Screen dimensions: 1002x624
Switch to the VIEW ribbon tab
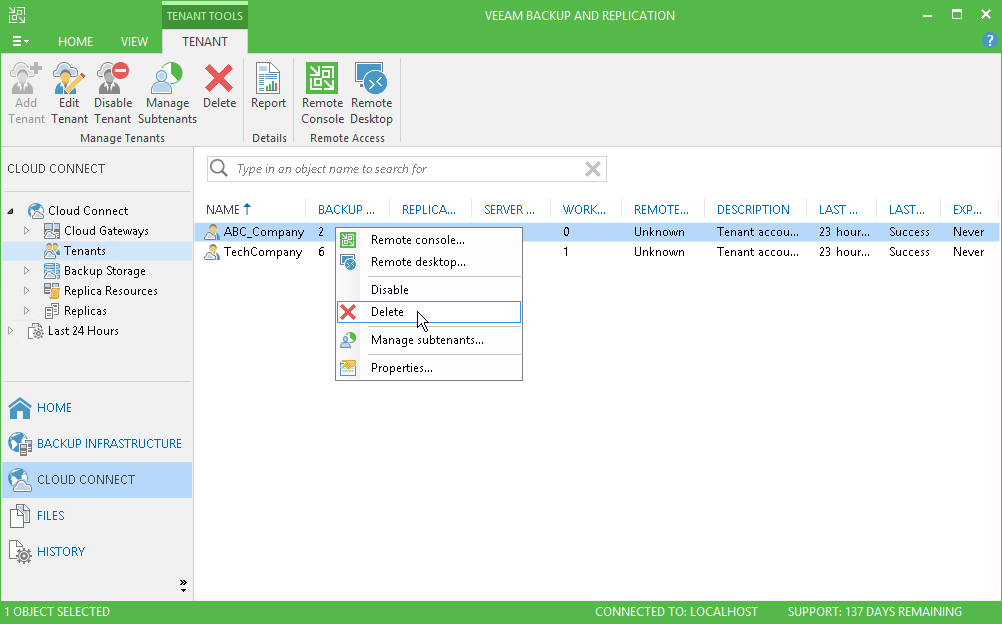coord(134,42)
